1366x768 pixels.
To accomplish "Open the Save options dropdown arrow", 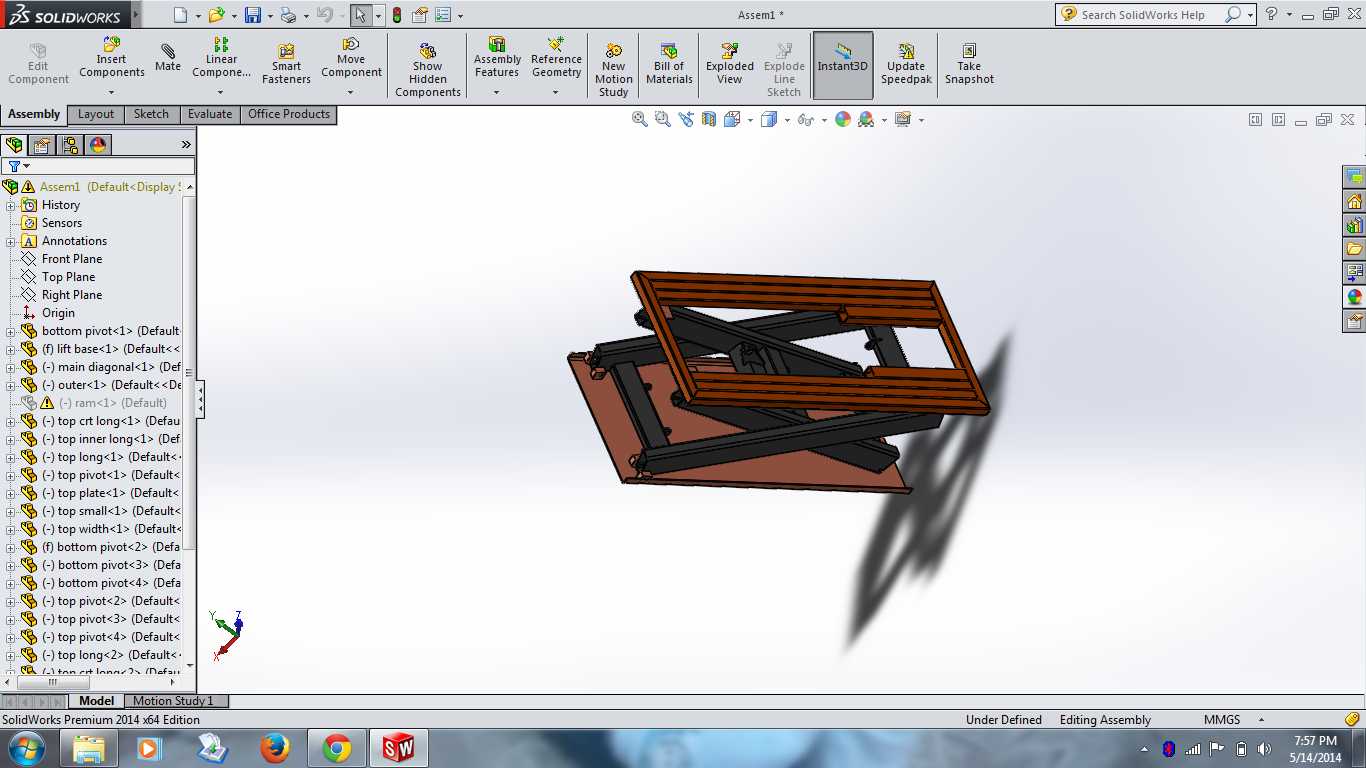I will coord(270,16).
